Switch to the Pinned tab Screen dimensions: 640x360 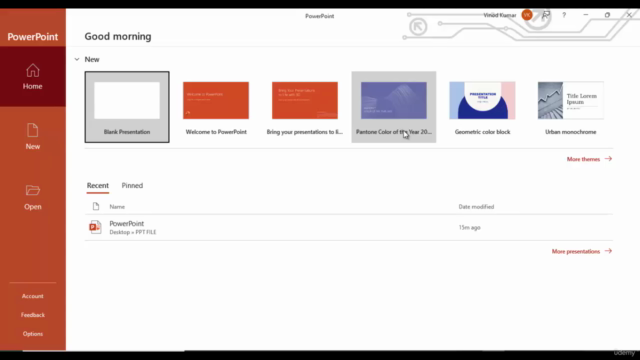(x=132, y=186)
